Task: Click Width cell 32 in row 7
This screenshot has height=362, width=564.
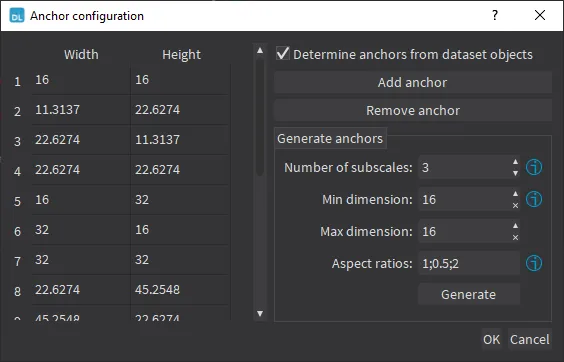Action: [81, 260]
